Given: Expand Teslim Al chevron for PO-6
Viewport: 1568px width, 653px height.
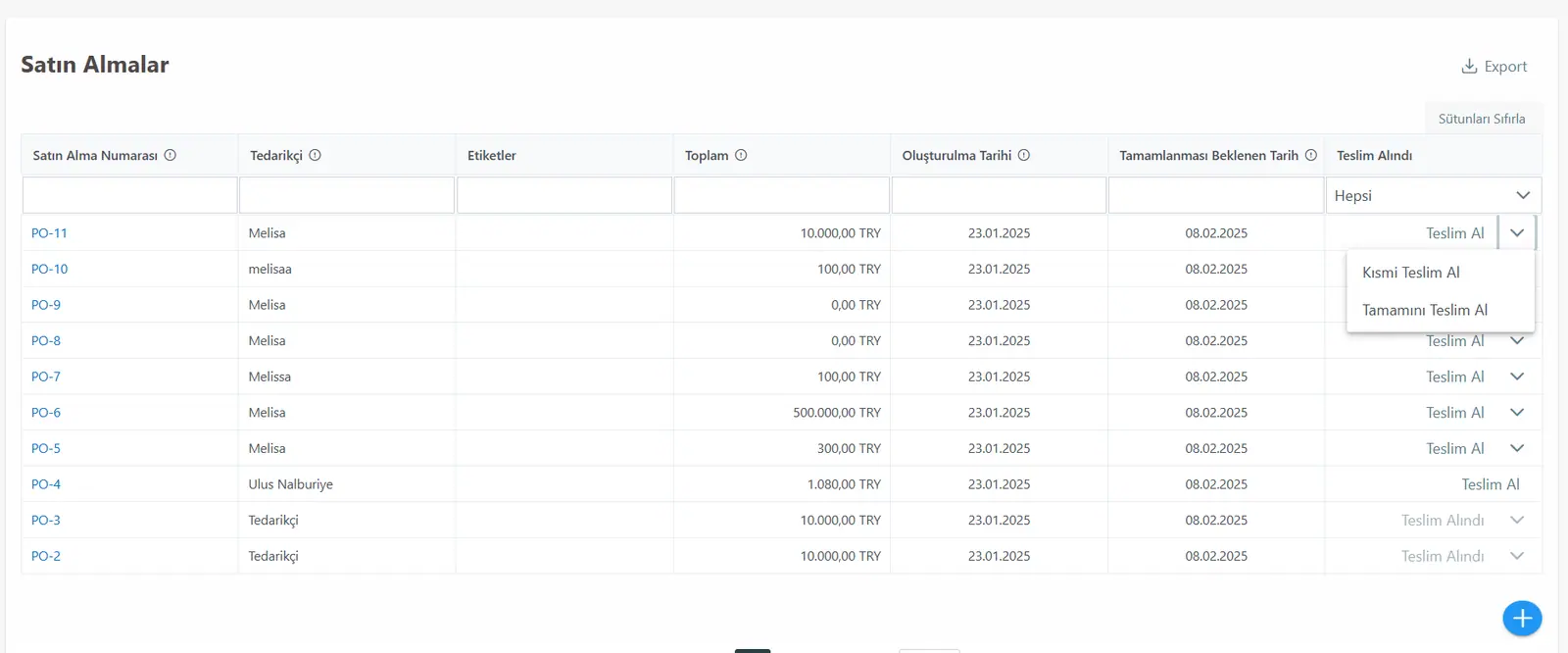Looking at the screenshot, I should (1517, 413).
